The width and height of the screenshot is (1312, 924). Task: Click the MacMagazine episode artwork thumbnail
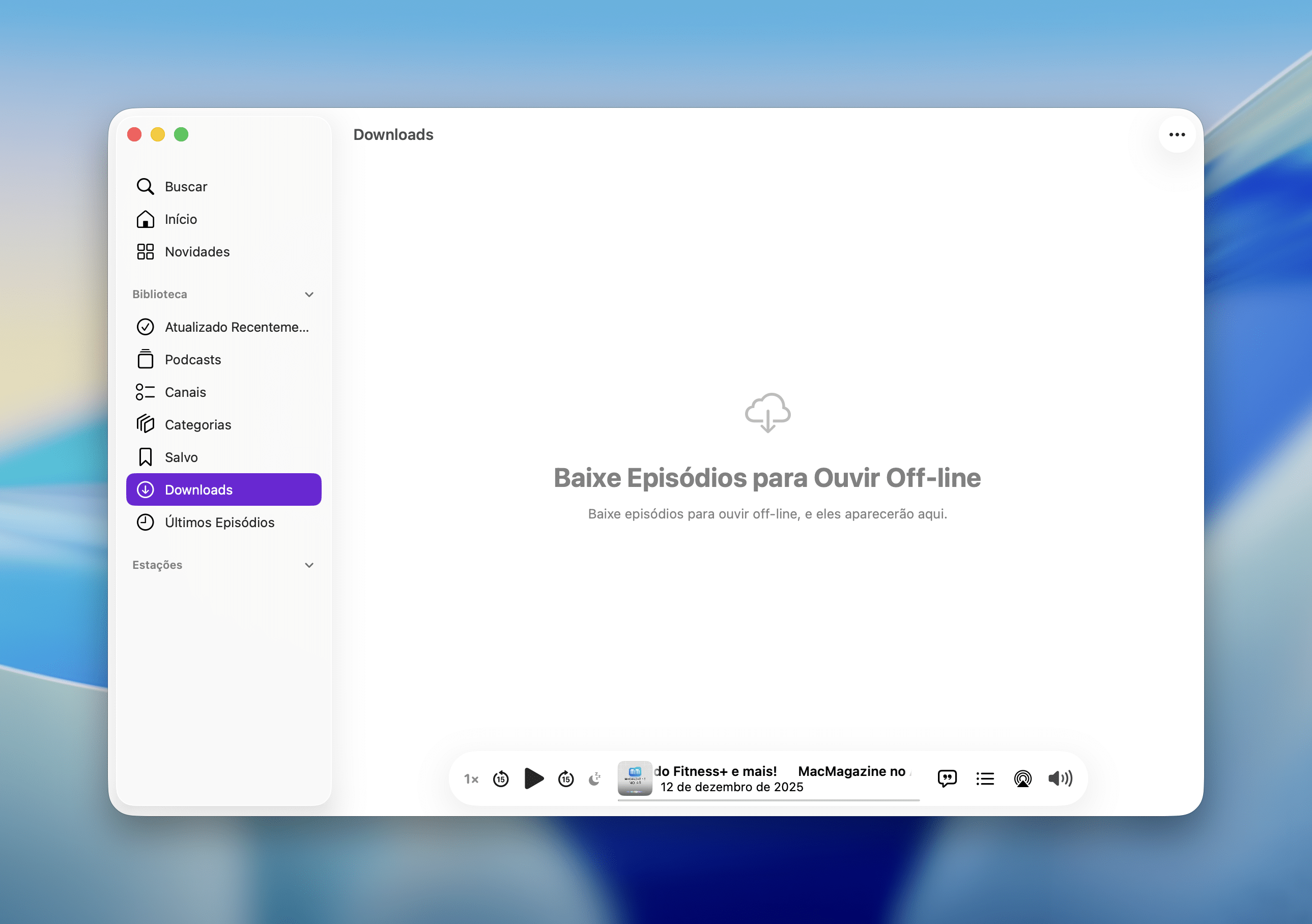tap(634, 778)
